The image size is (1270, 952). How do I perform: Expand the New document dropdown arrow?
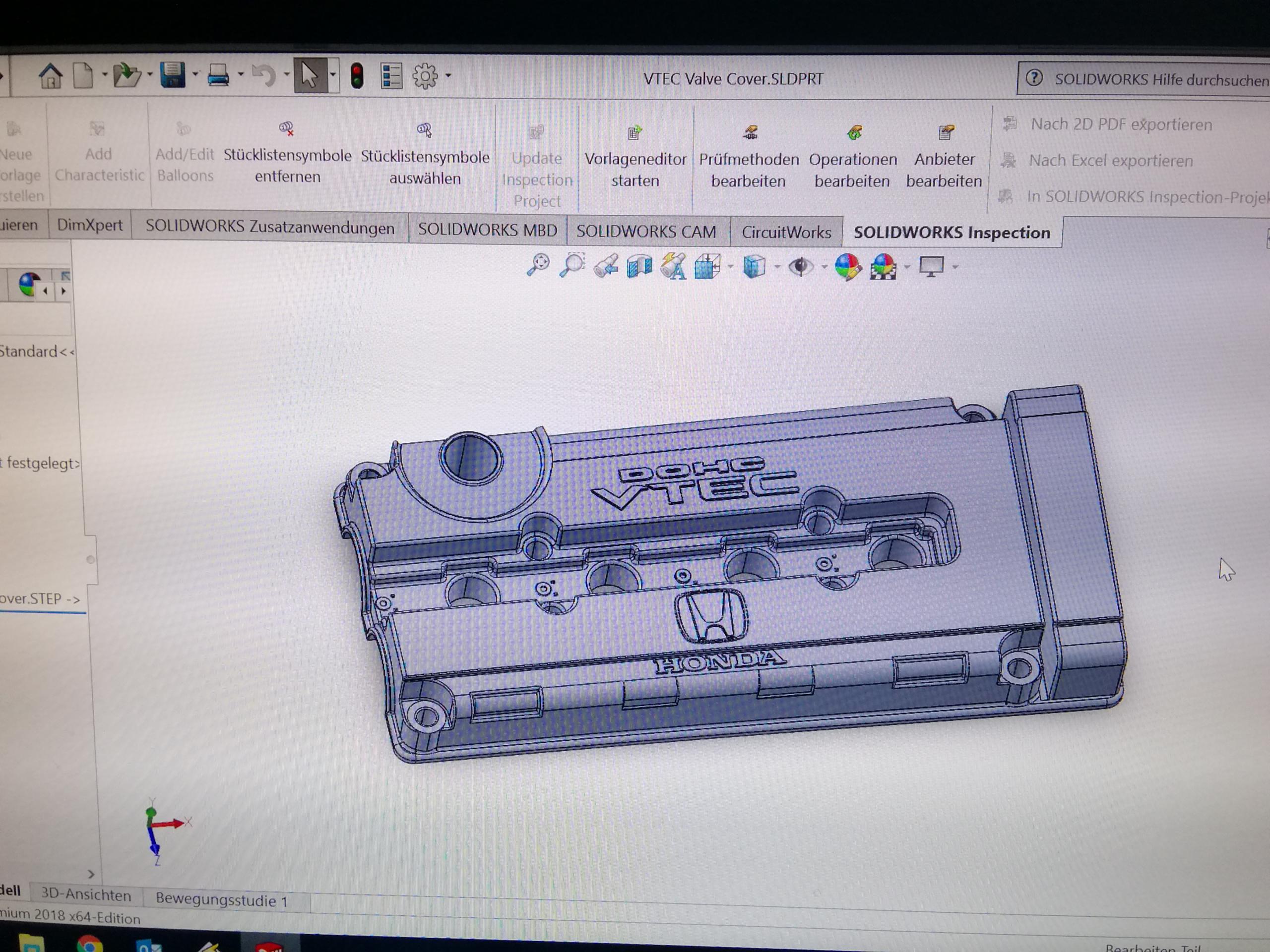(105, 74)
